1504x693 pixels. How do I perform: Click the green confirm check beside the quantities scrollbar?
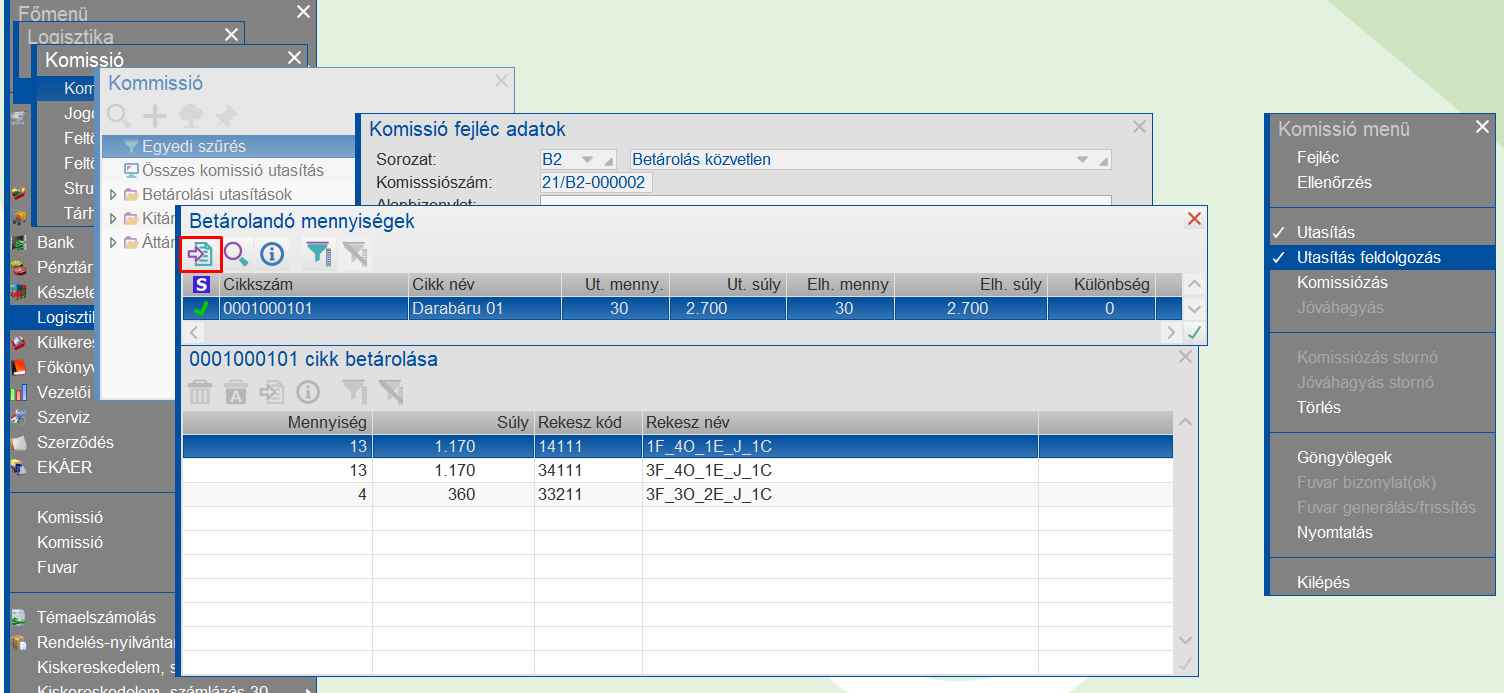click(x=1194, y=332)
